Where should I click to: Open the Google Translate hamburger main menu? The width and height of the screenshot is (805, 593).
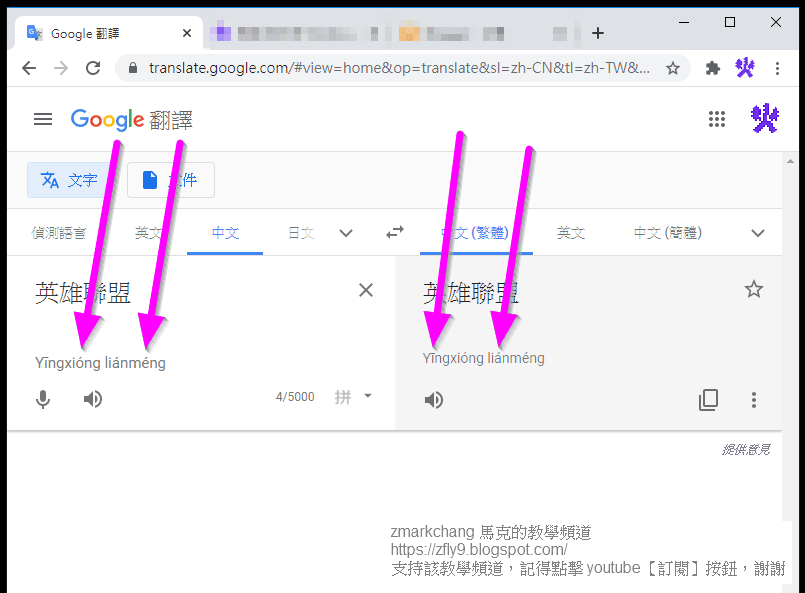click(43, 119)
